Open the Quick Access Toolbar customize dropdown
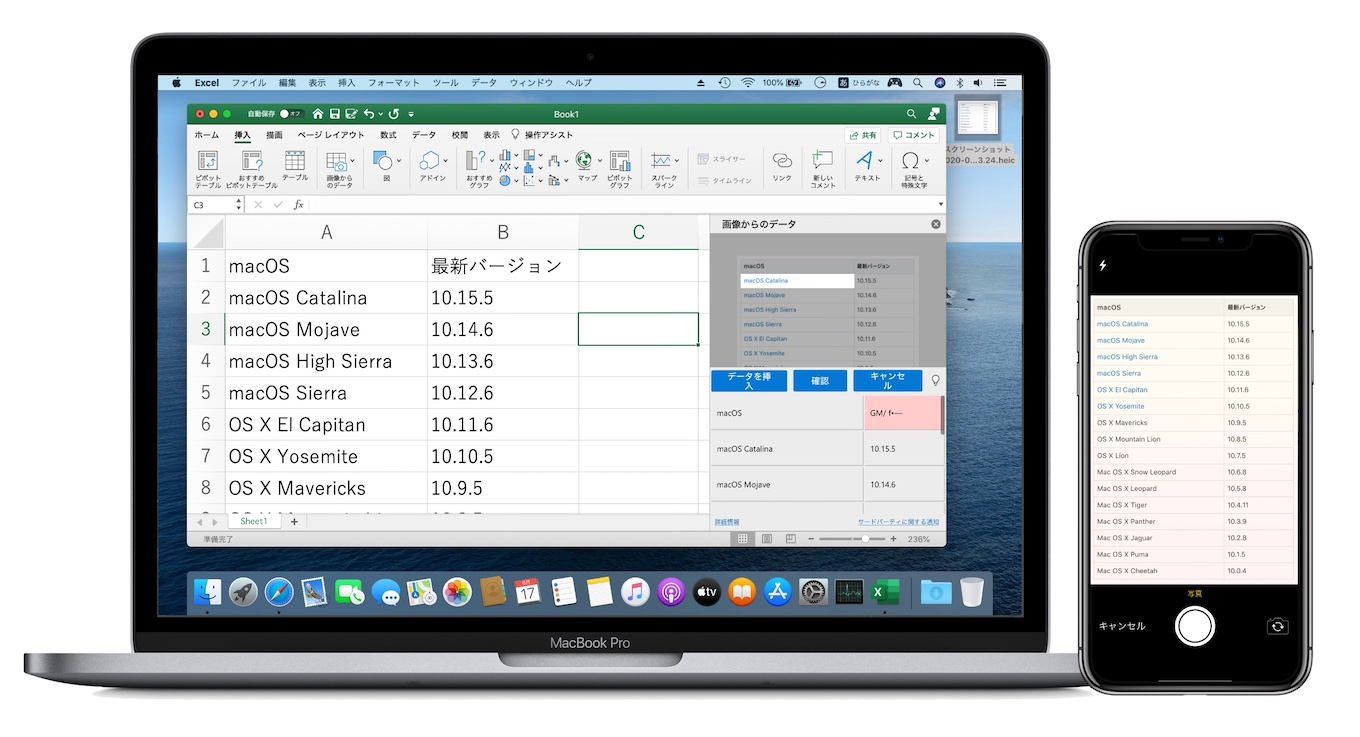The image size is (1360, 737). click(411, 115)
